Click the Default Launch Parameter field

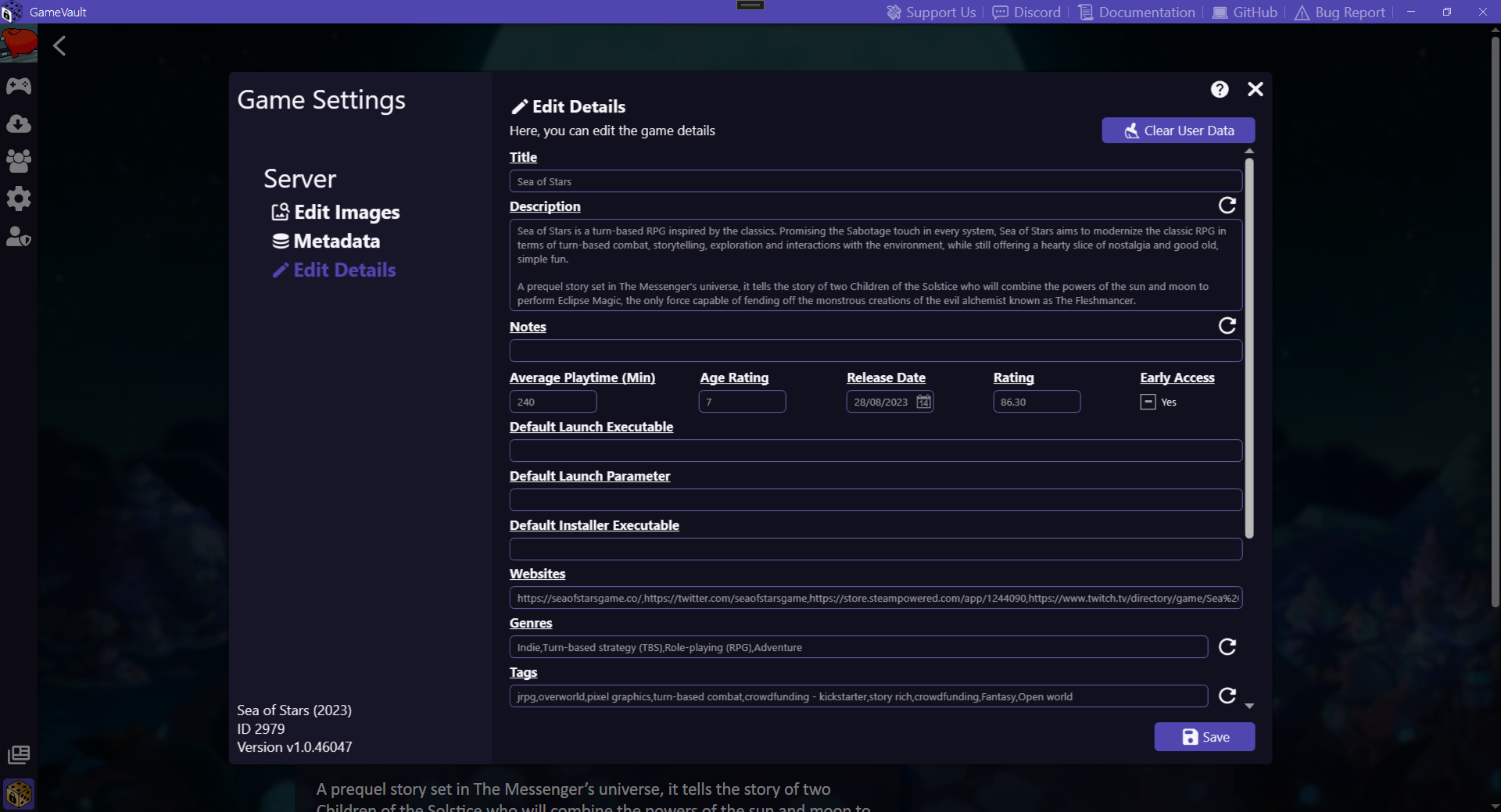click(876, 500)
